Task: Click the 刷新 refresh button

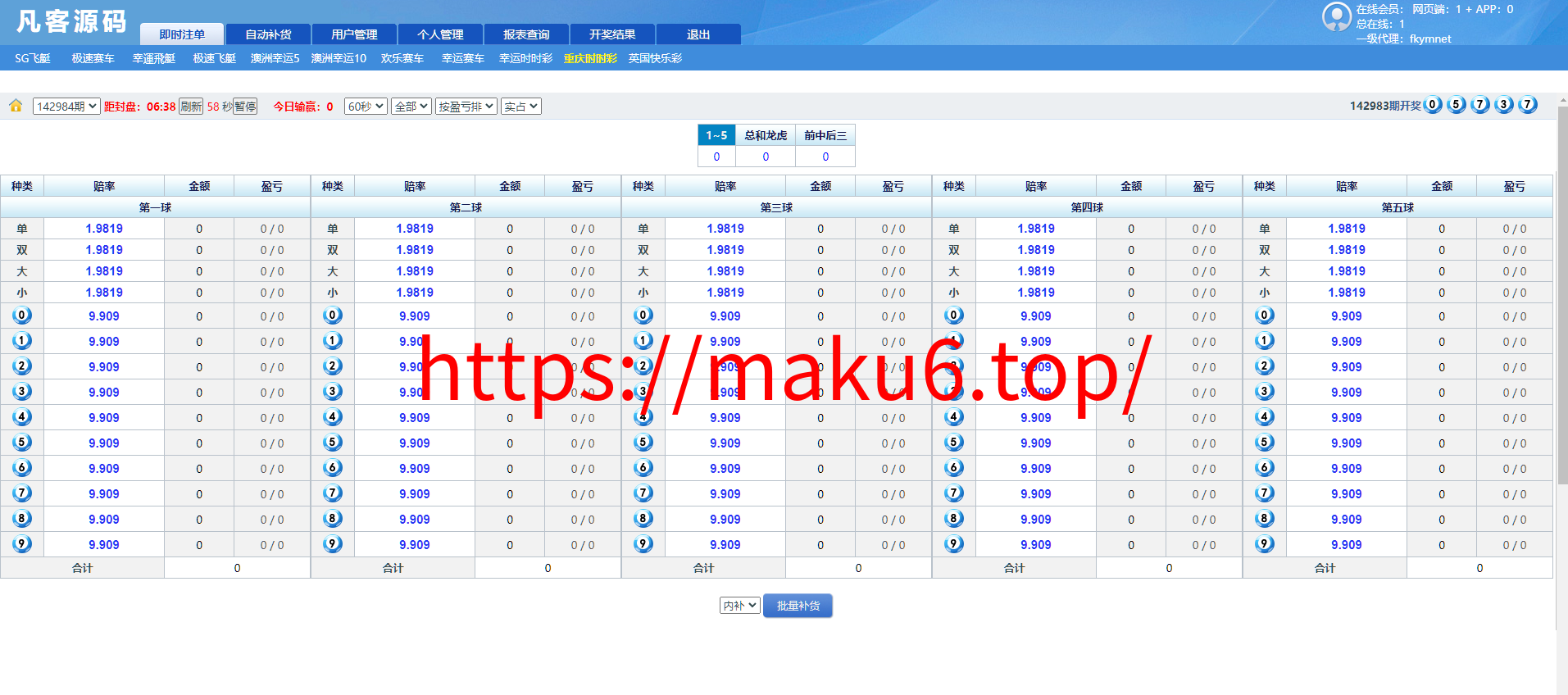Action: pyautogui.click(x=191, y=107)
